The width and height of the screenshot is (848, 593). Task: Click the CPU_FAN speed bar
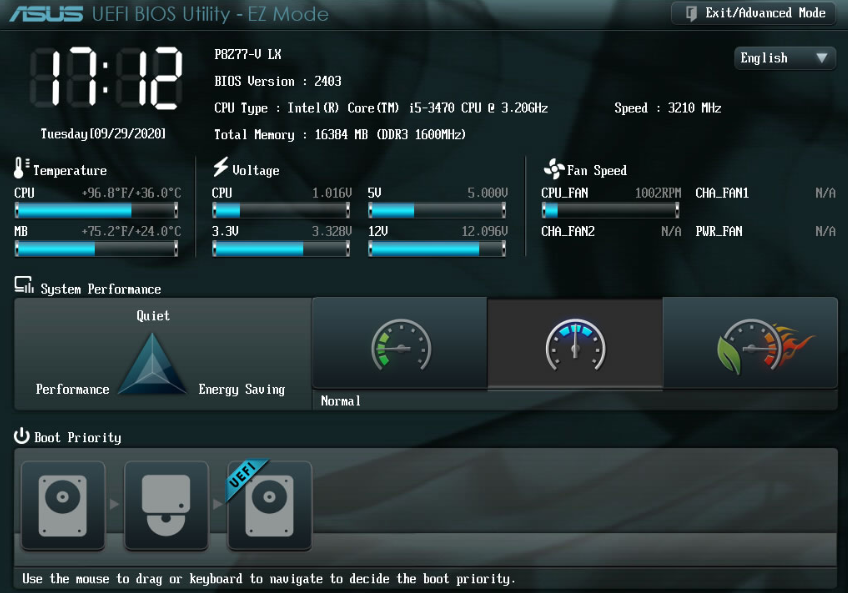click(610, 210)
